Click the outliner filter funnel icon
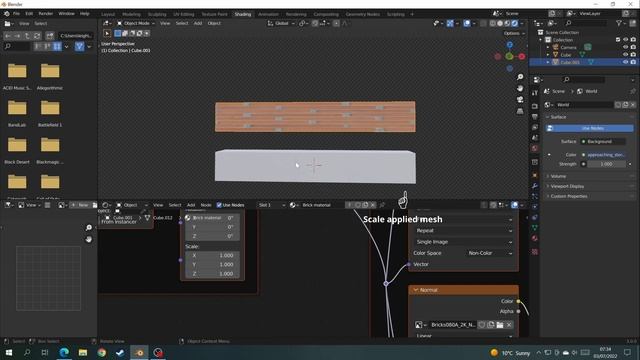 tap(619, 23)
